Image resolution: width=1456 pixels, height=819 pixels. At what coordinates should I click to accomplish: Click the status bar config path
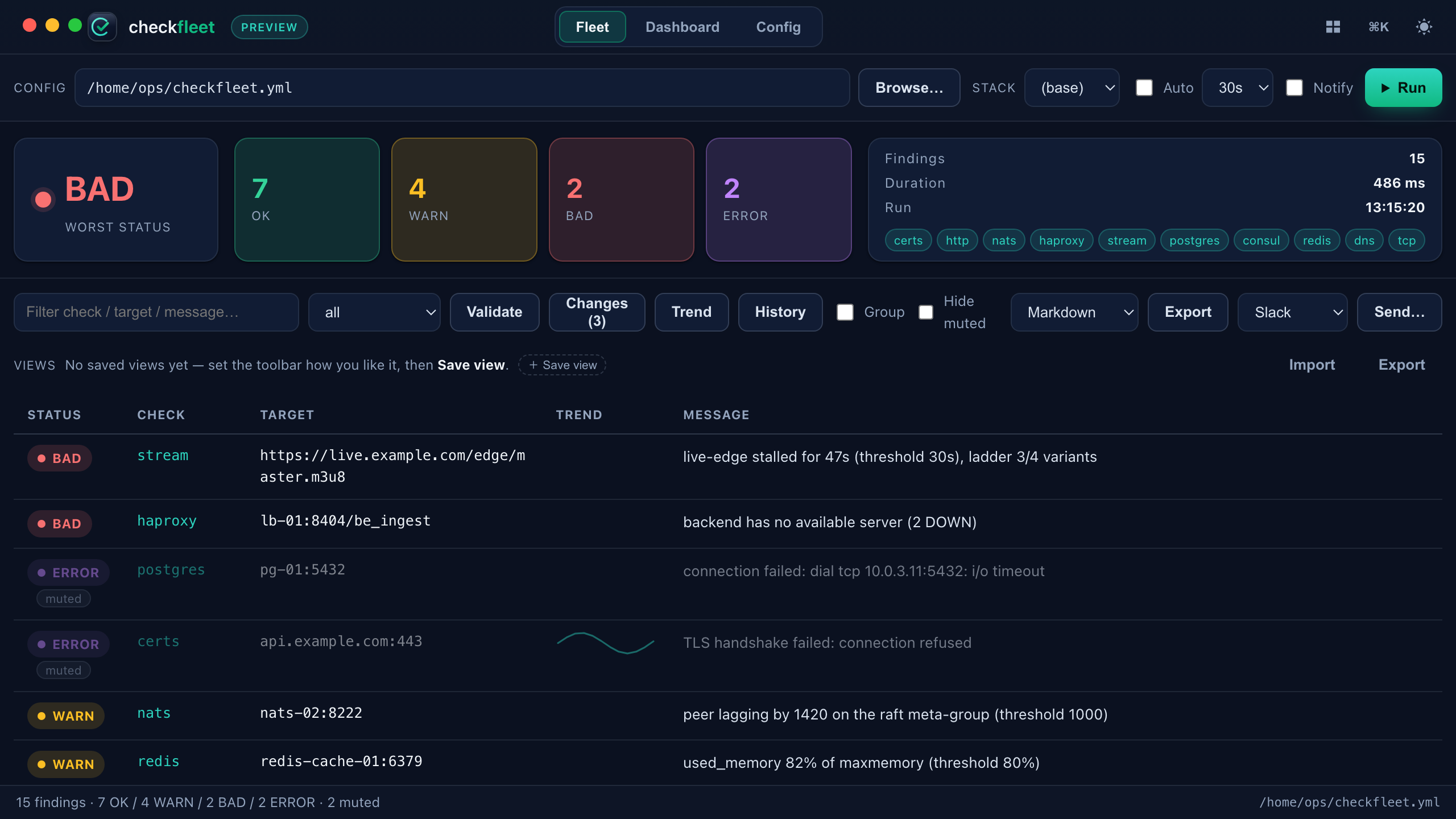point(1349,802)
